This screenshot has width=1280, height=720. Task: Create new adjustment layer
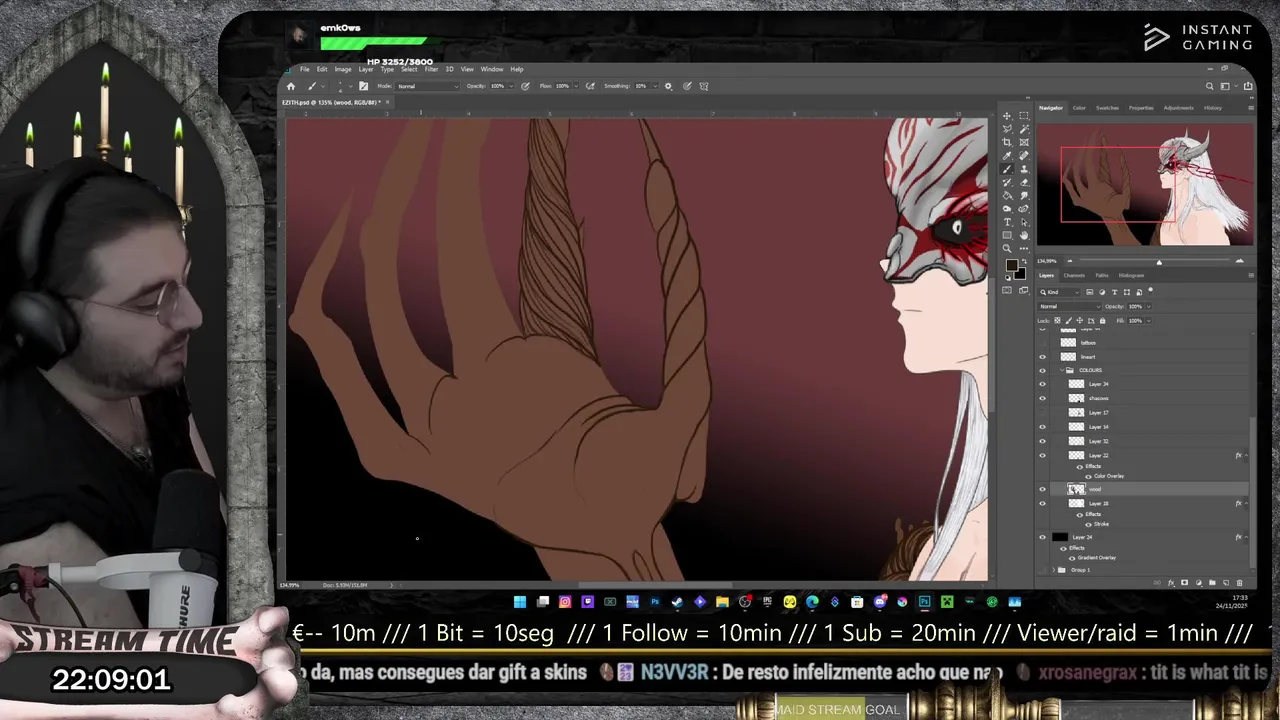coord(1199,583)
